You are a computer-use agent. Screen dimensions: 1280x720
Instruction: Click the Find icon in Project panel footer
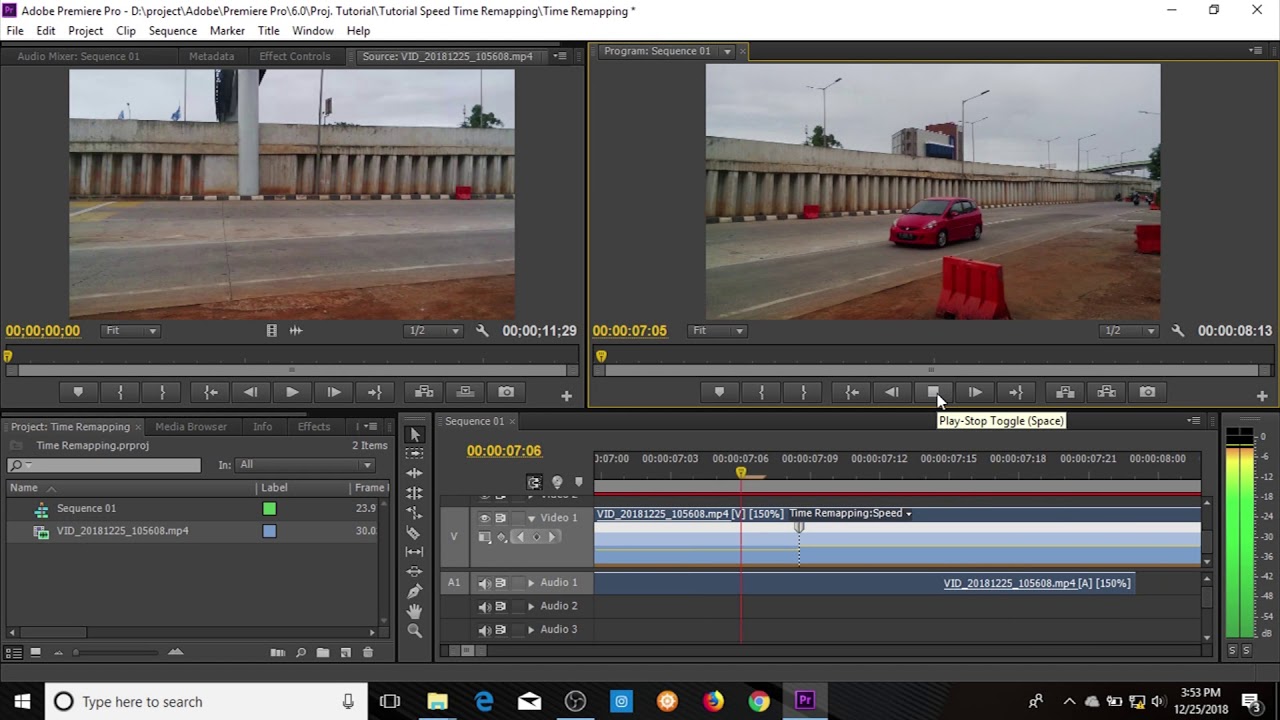tap(300, 653)
